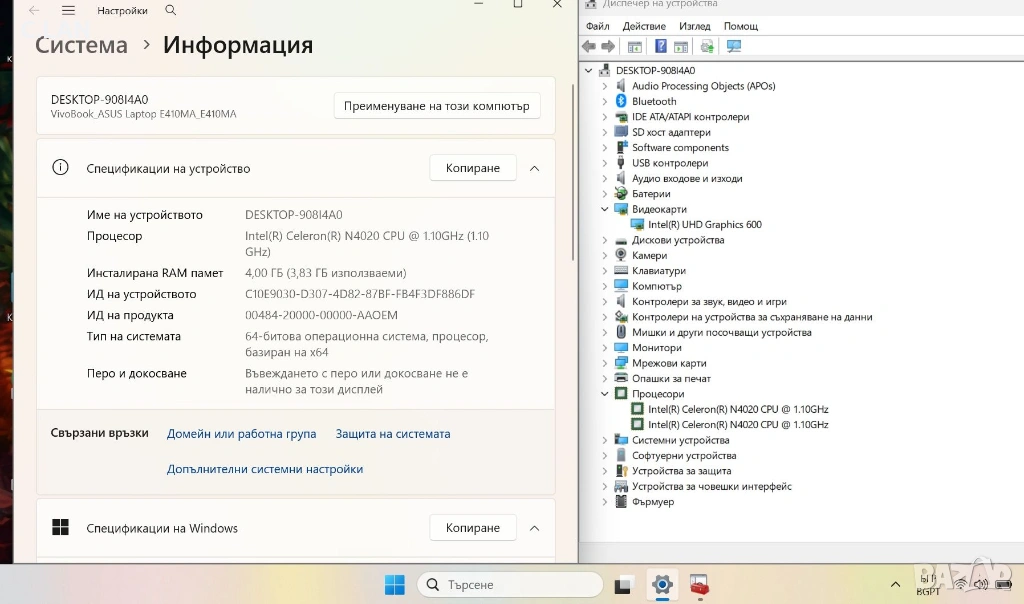Select the first Intel Celeron N4020 processor entry
Image resolution: width=1024 pixels, height=604 pixels.
737,409
